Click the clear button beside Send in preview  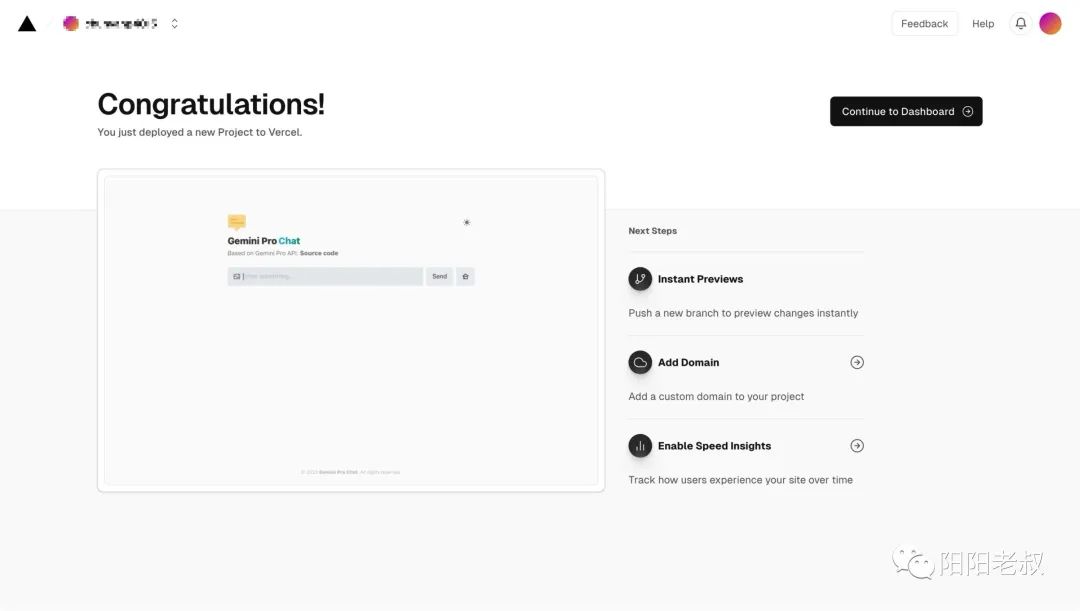(465, 276)
